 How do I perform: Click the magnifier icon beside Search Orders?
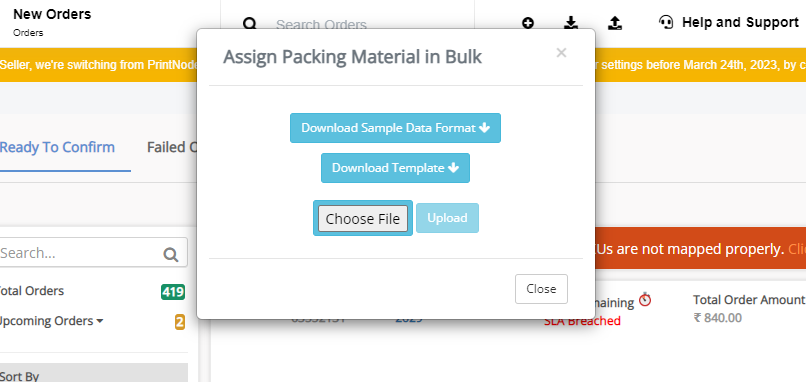click(249, 24)
